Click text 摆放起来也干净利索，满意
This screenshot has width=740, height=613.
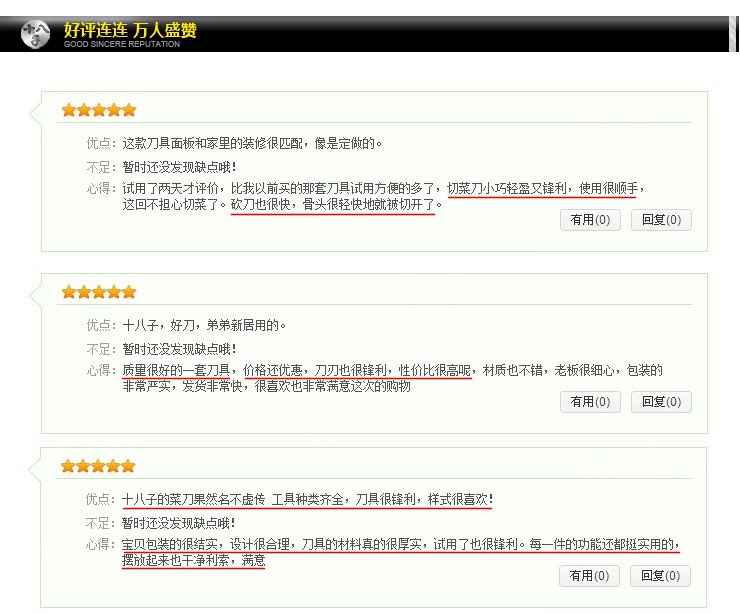coord(193,561)
